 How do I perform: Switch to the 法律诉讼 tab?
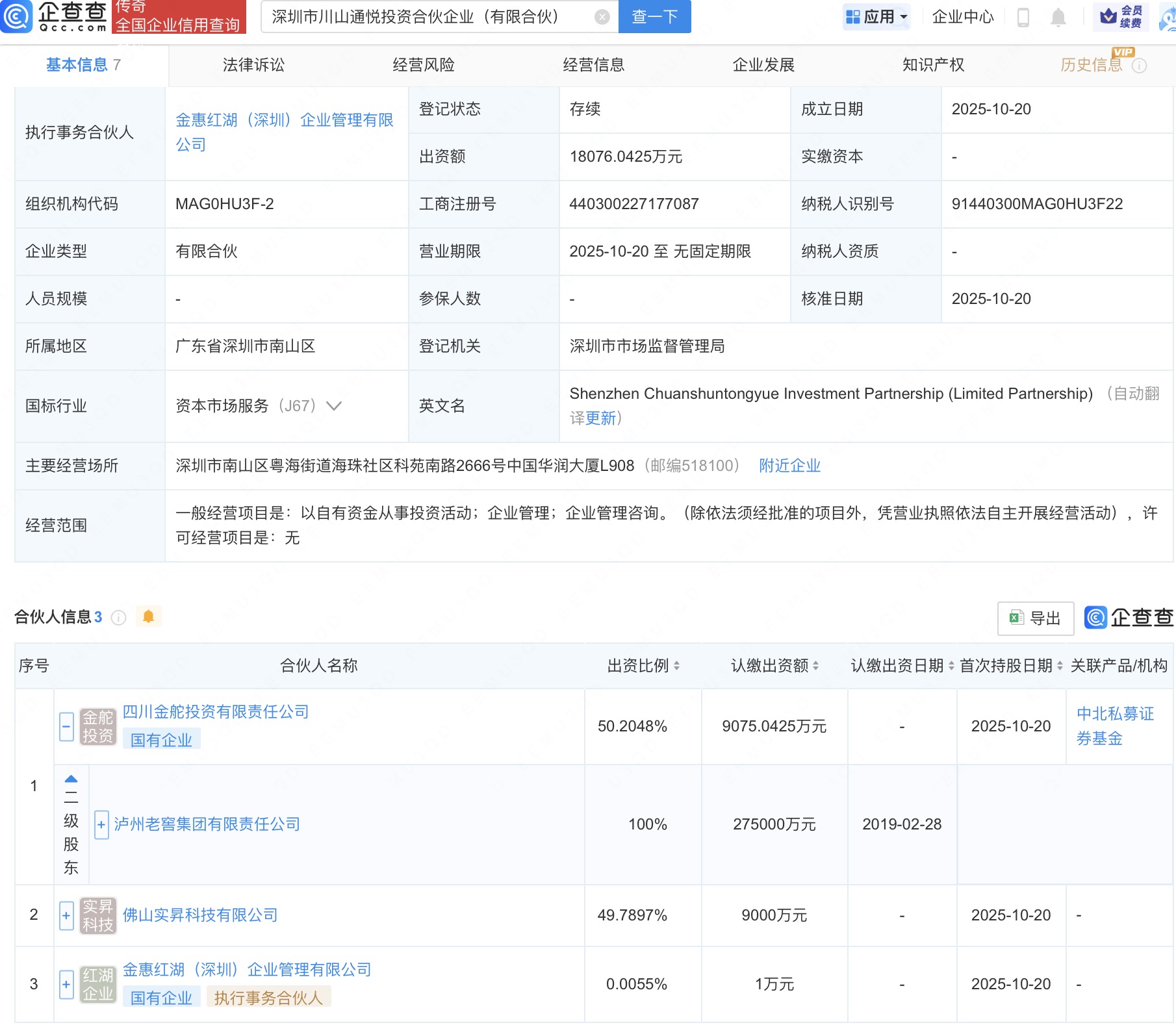coord(253,65)
